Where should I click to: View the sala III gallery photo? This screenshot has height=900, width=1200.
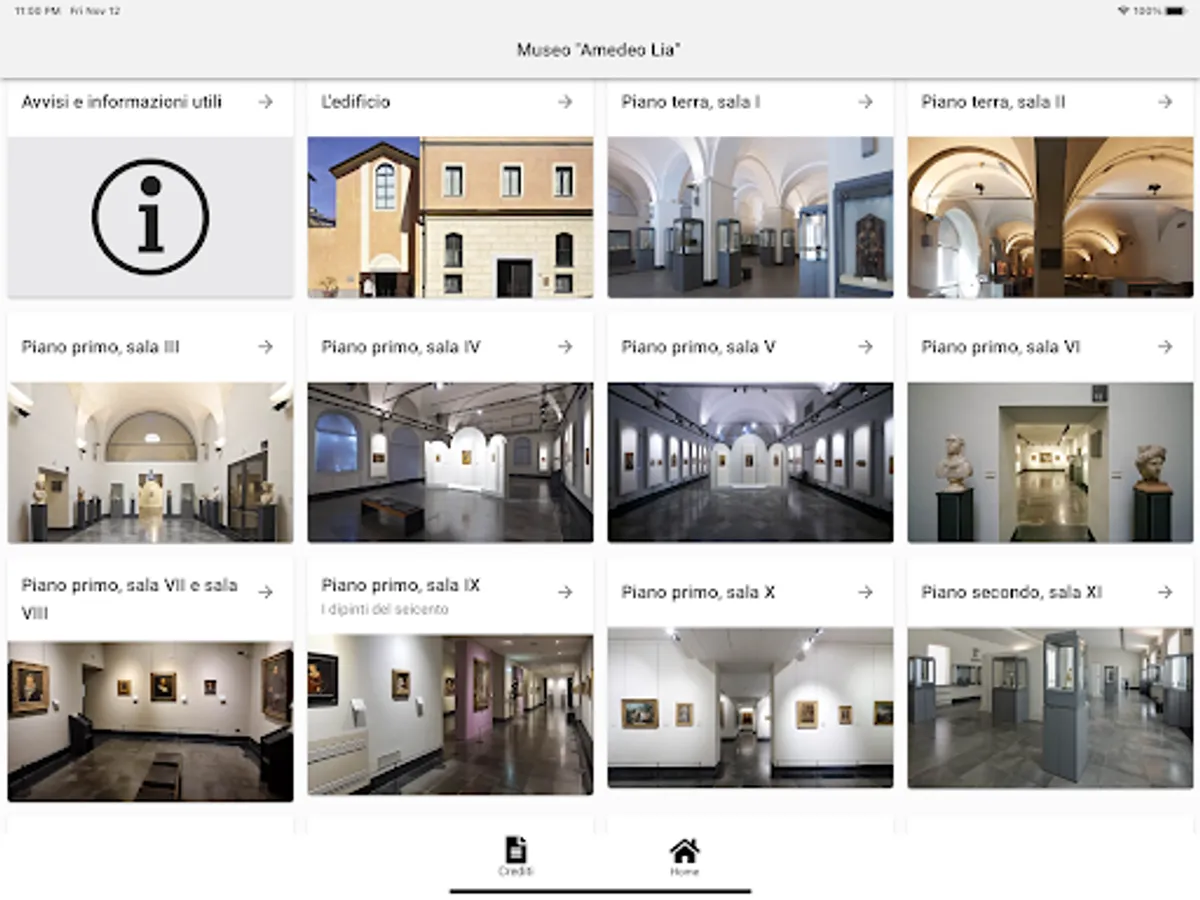pos(150,462)
